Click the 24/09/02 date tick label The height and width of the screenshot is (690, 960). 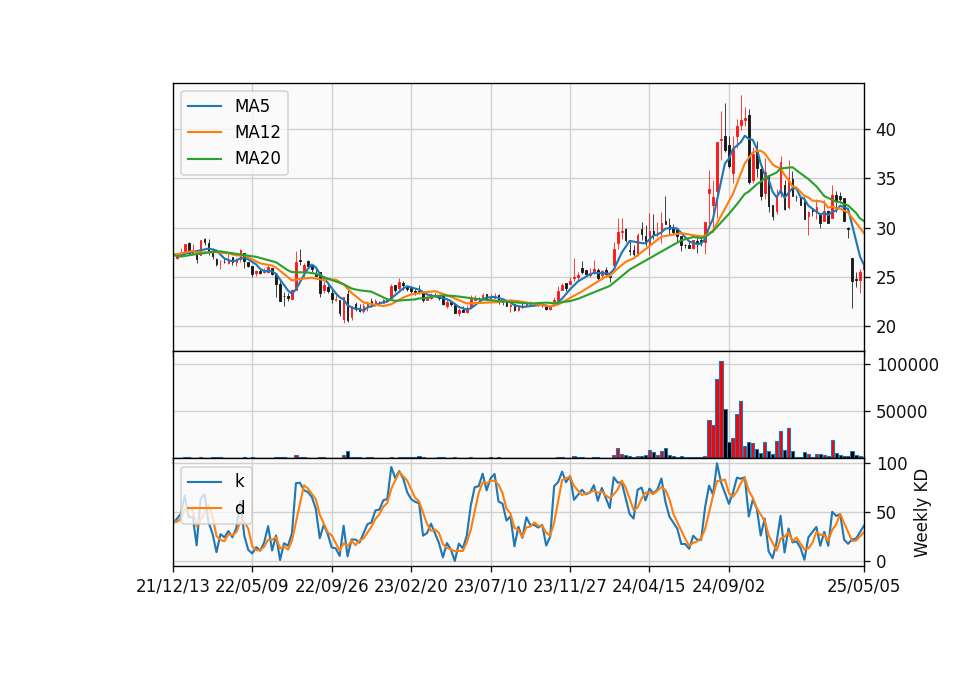[x=729, y=586]
